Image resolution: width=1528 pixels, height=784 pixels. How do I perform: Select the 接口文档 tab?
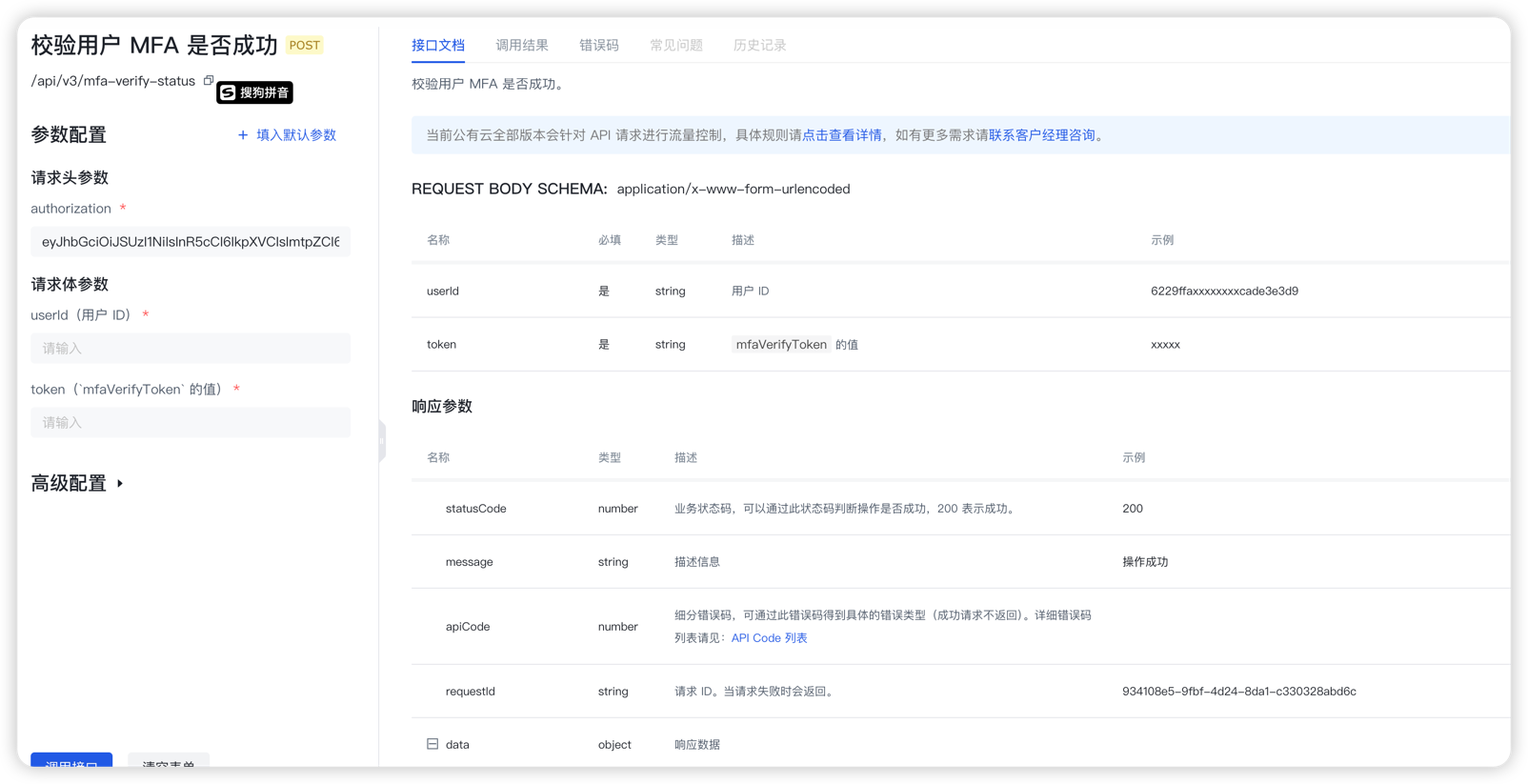438,46
